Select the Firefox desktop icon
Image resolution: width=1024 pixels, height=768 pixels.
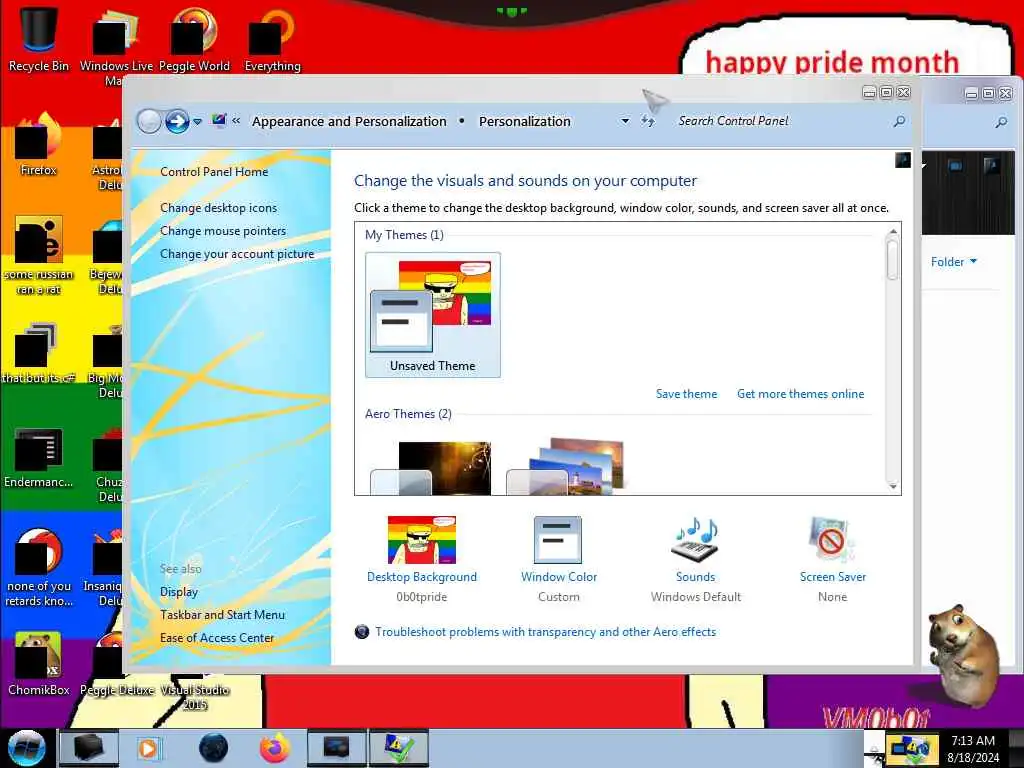[39, 144]
